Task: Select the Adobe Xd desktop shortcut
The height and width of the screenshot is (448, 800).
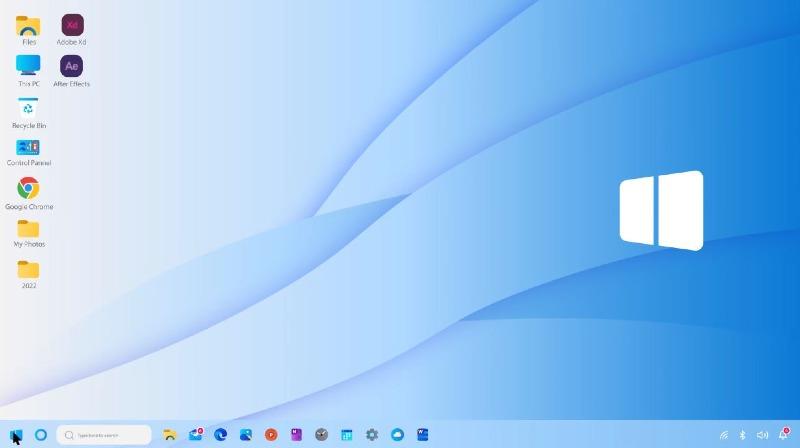Action: click(x=72, y=26)
